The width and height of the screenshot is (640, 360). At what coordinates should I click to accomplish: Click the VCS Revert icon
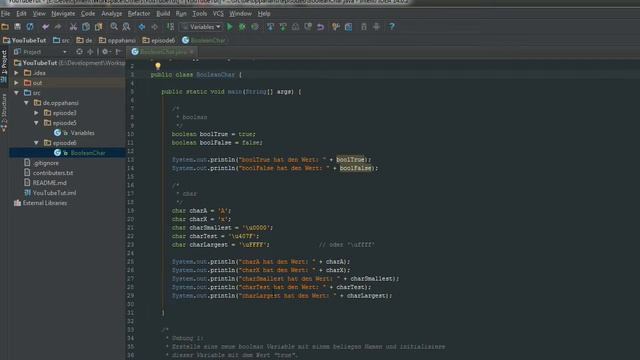[321, 27]
